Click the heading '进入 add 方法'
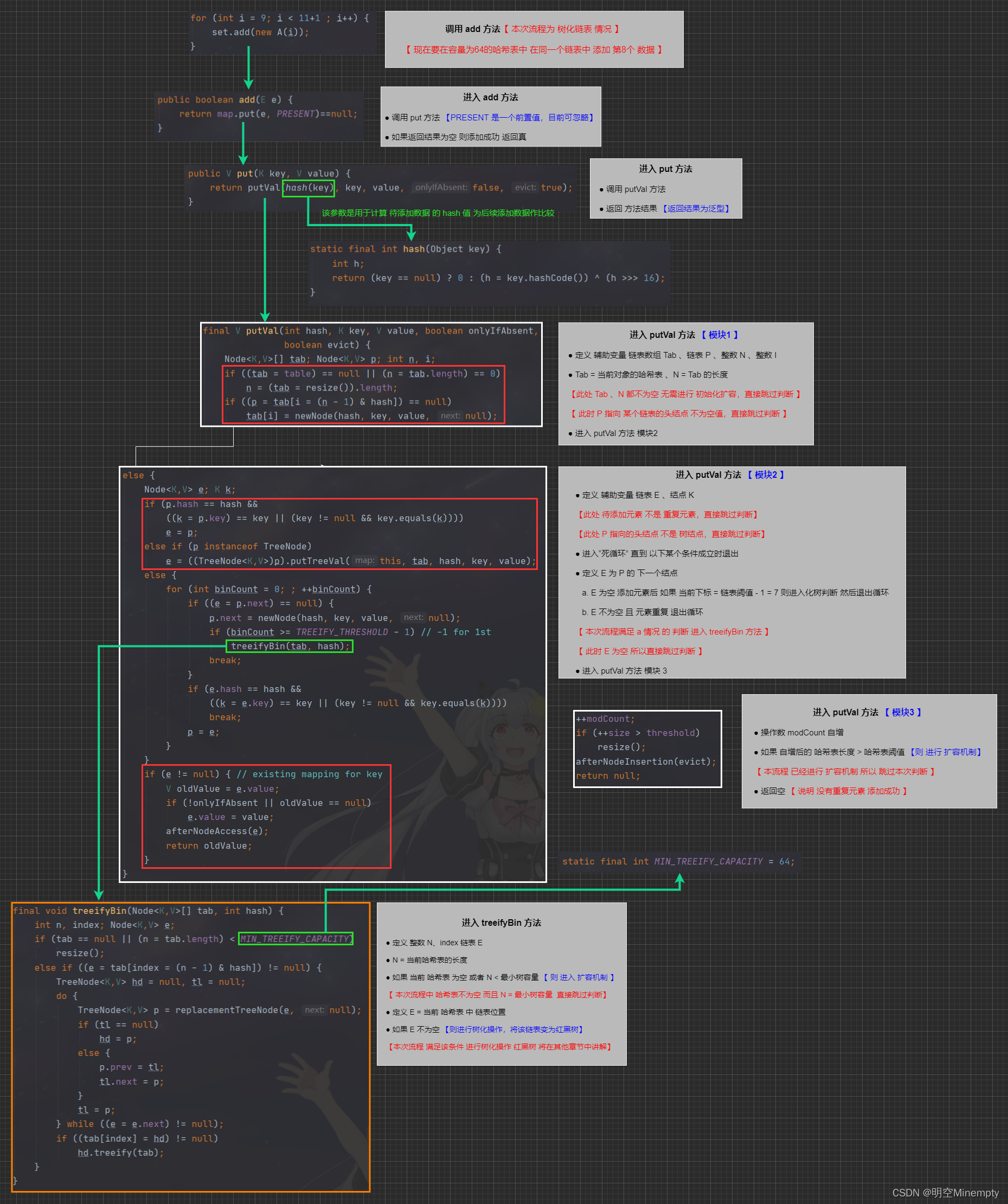This screenshot has height=1204, width=1008. (x=491, y=98)
